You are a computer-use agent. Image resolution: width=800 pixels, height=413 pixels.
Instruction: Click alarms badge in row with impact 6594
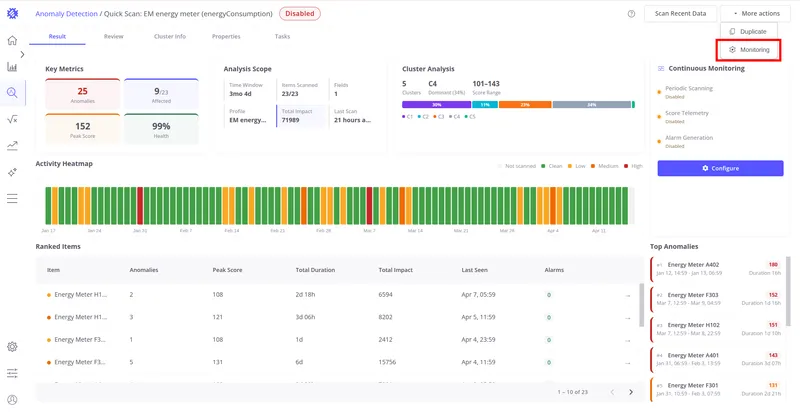click(549, 295)
